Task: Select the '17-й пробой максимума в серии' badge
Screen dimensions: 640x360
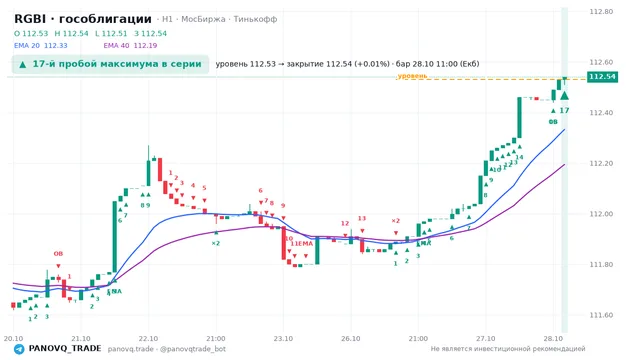Action: [110, 64]
